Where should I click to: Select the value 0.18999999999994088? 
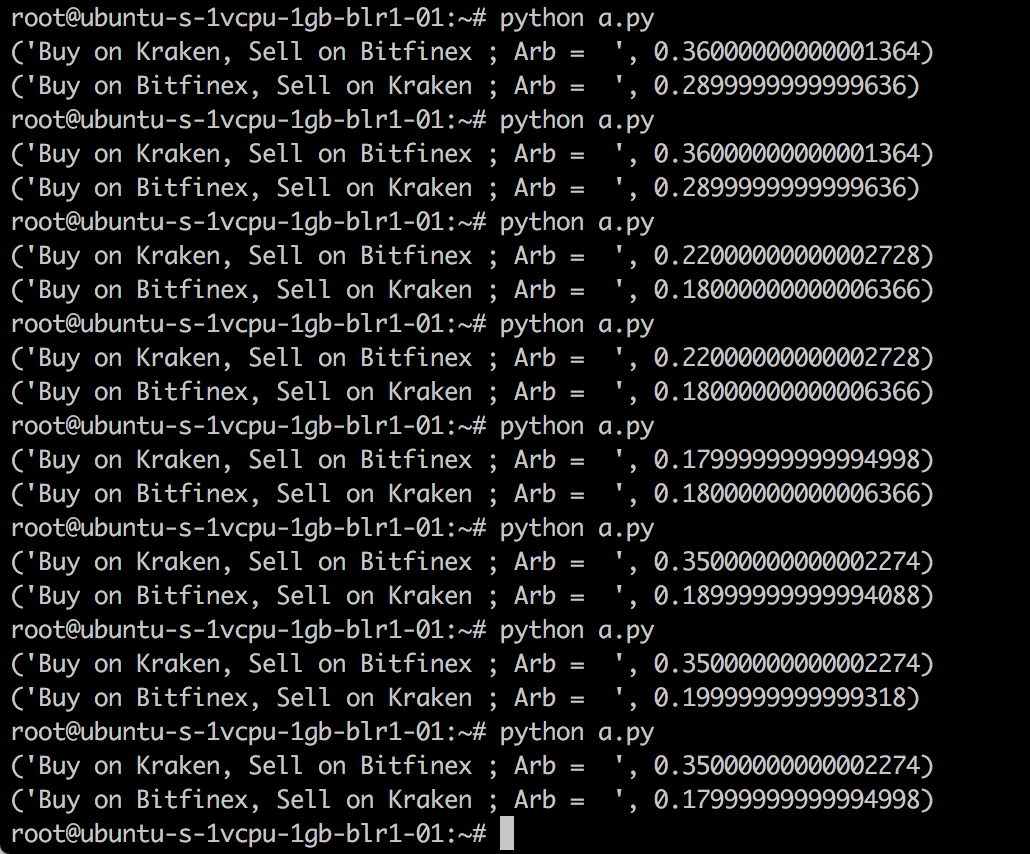(x=786, y=596)
